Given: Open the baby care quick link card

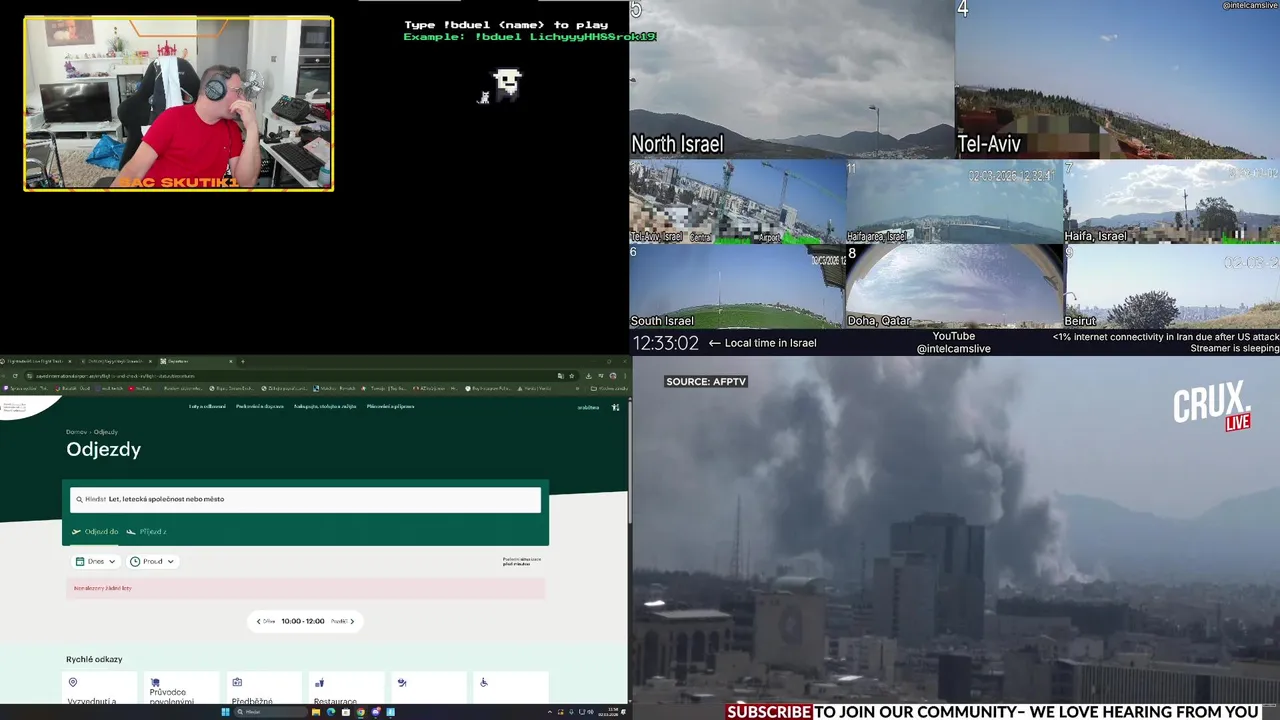Looking at the screenshot, I should pos(428,688).
